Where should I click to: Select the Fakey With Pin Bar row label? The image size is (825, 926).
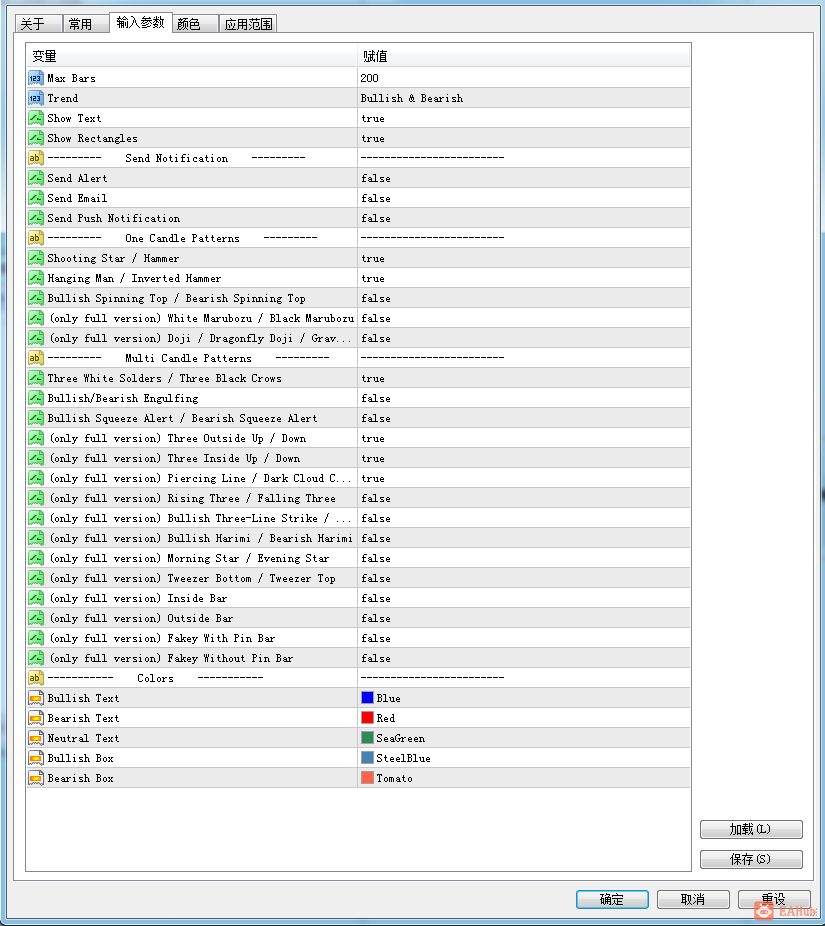pos(162,638)
